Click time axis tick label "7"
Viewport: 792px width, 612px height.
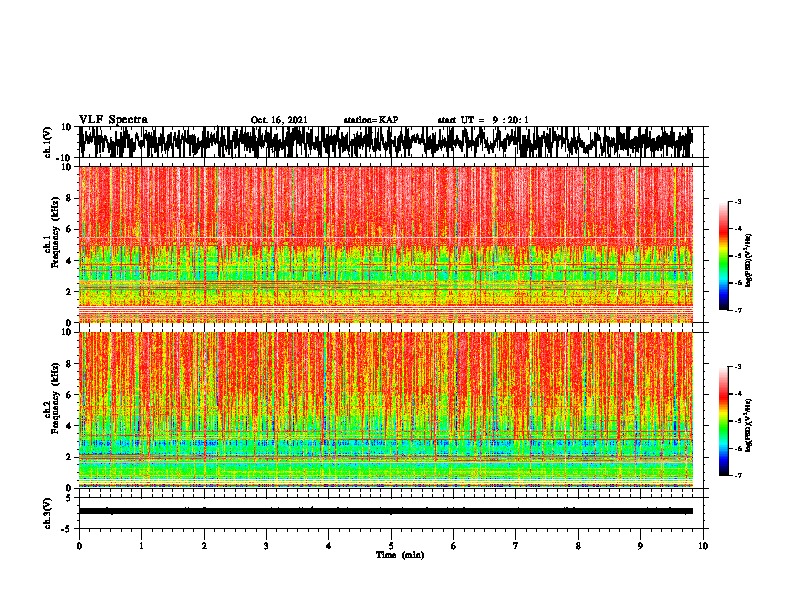point(516,546)
